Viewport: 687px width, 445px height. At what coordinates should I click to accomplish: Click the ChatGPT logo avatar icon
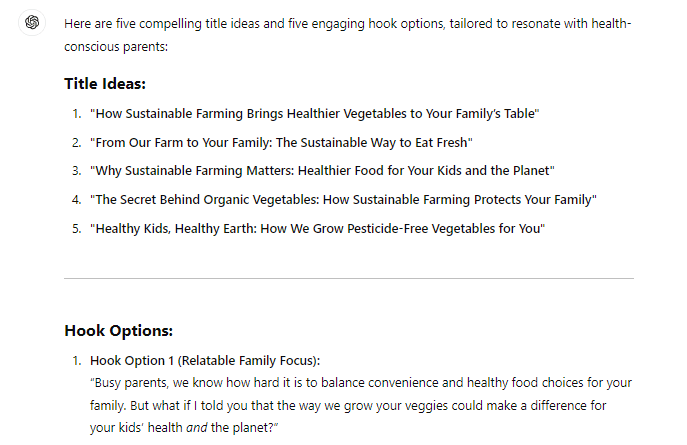pyautogui.click(x=34, y=23)
